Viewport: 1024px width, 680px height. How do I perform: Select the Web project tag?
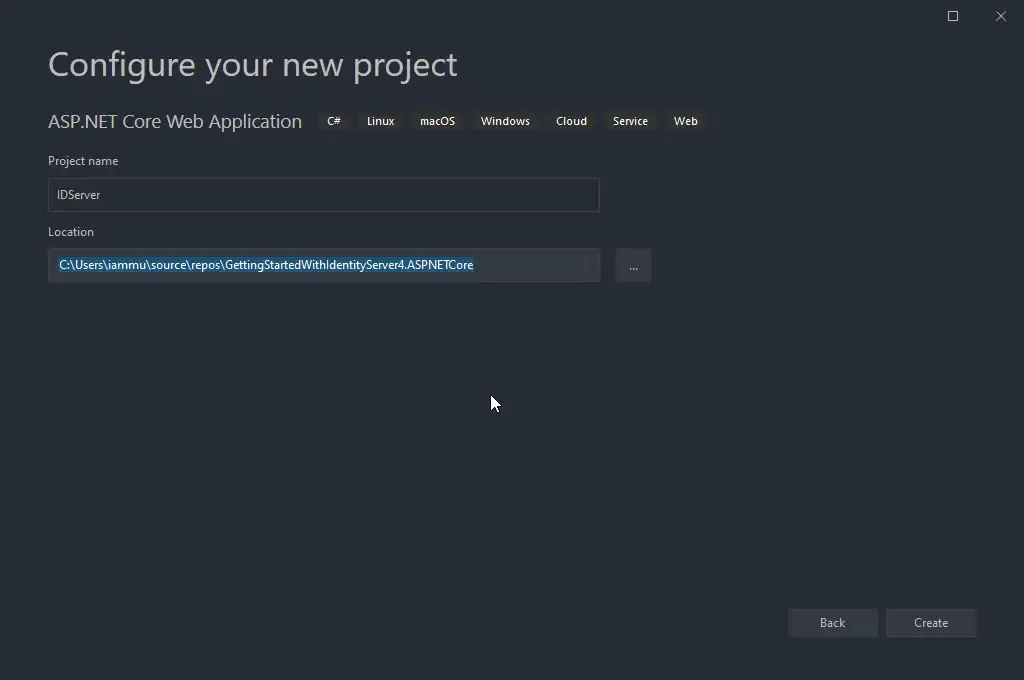[685, 120]
